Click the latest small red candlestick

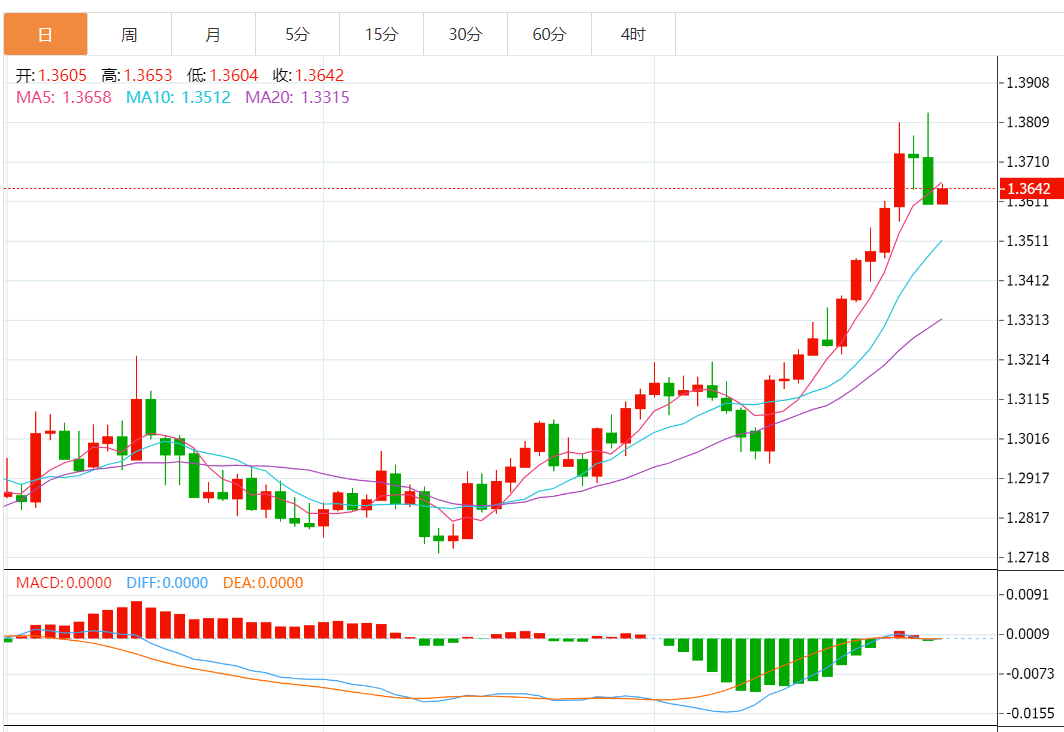943,195
